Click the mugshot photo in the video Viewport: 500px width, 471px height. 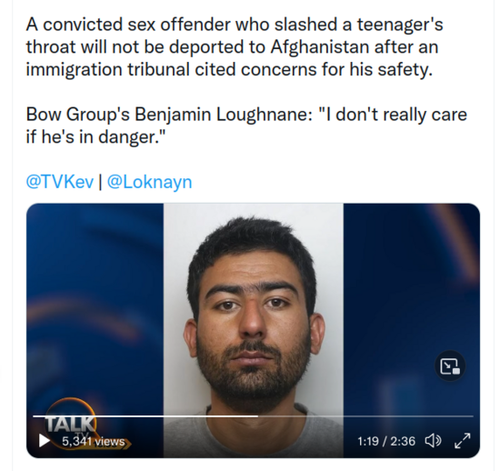(253, 330)
